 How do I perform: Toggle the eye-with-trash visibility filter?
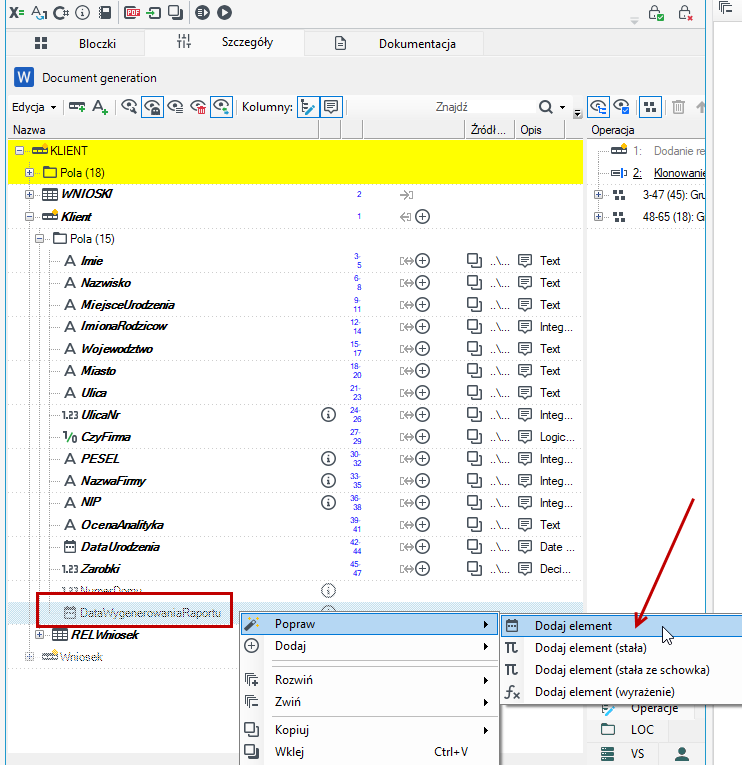coord(198,107)
